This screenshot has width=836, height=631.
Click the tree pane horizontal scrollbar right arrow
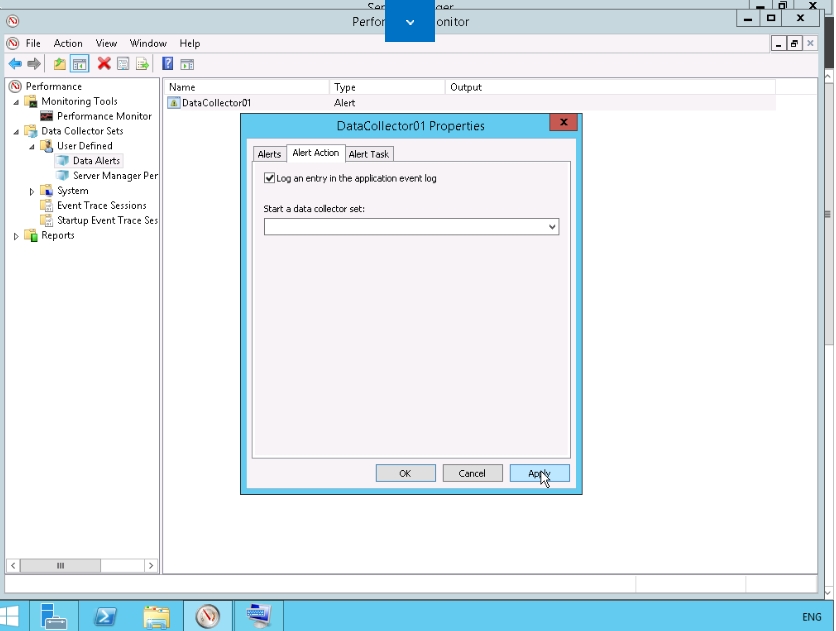pyautogui.click(x=151, y=566)
